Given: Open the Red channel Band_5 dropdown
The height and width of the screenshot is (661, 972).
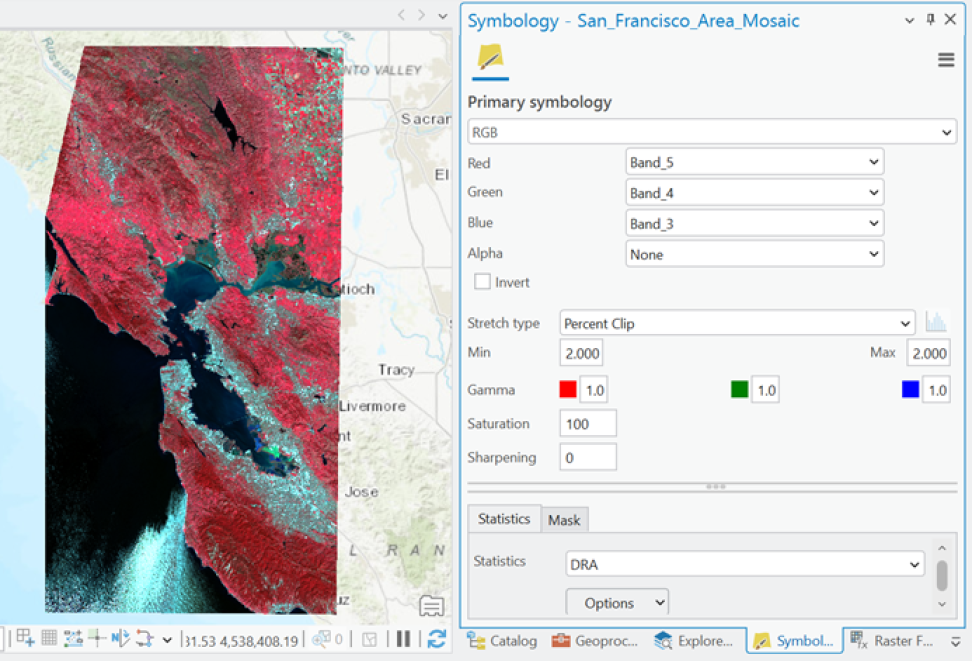Looking at the screenshot, I should pyautogui.click(x=754, y=162).
